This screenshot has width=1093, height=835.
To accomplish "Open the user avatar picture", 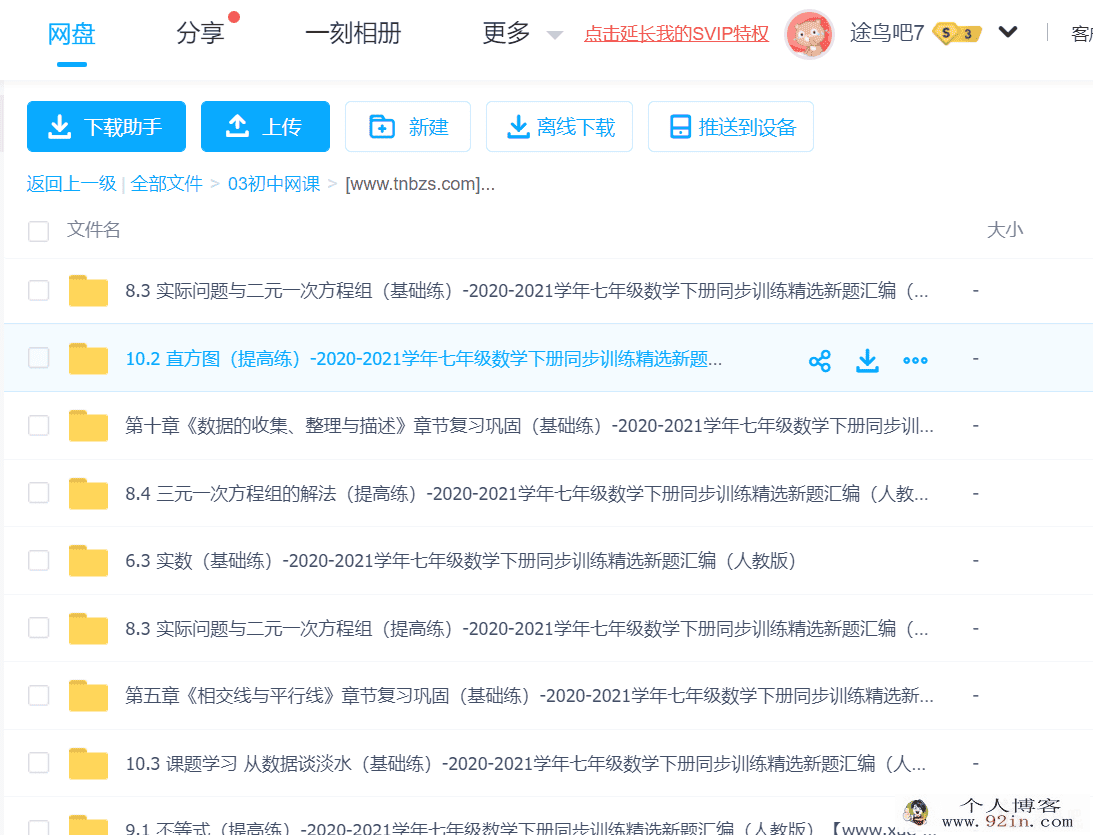I will (x=809, y=33).
